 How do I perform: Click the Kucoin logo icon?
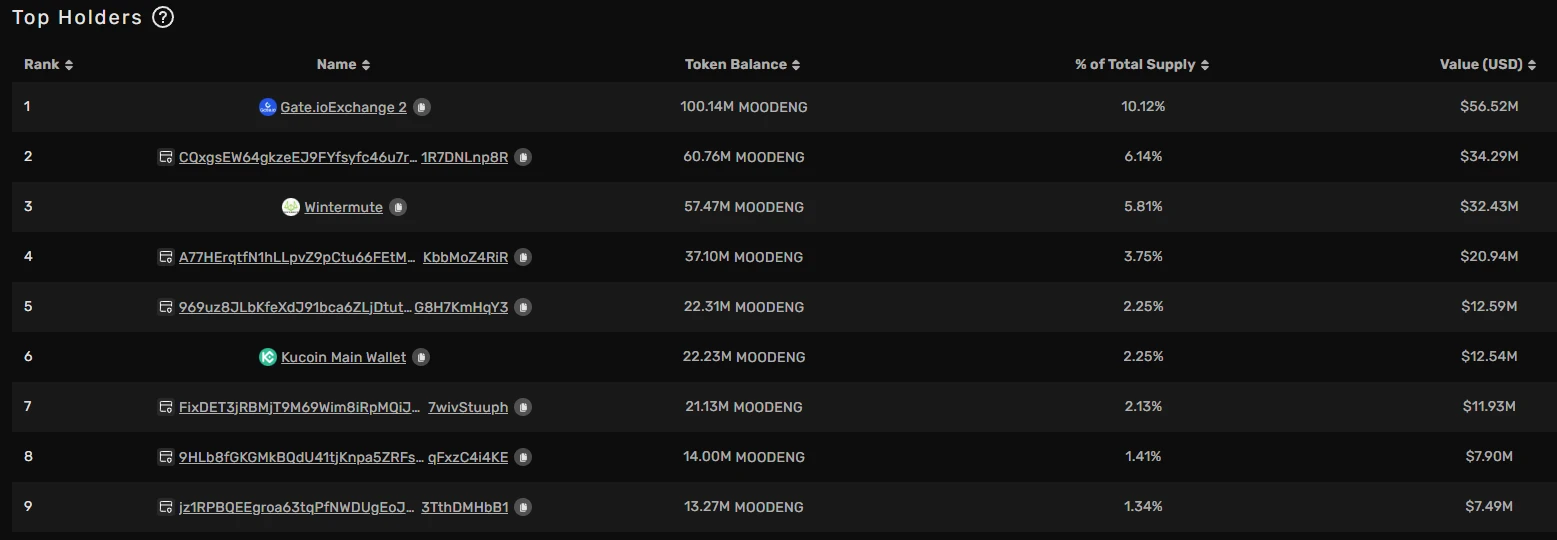(268, 357)
